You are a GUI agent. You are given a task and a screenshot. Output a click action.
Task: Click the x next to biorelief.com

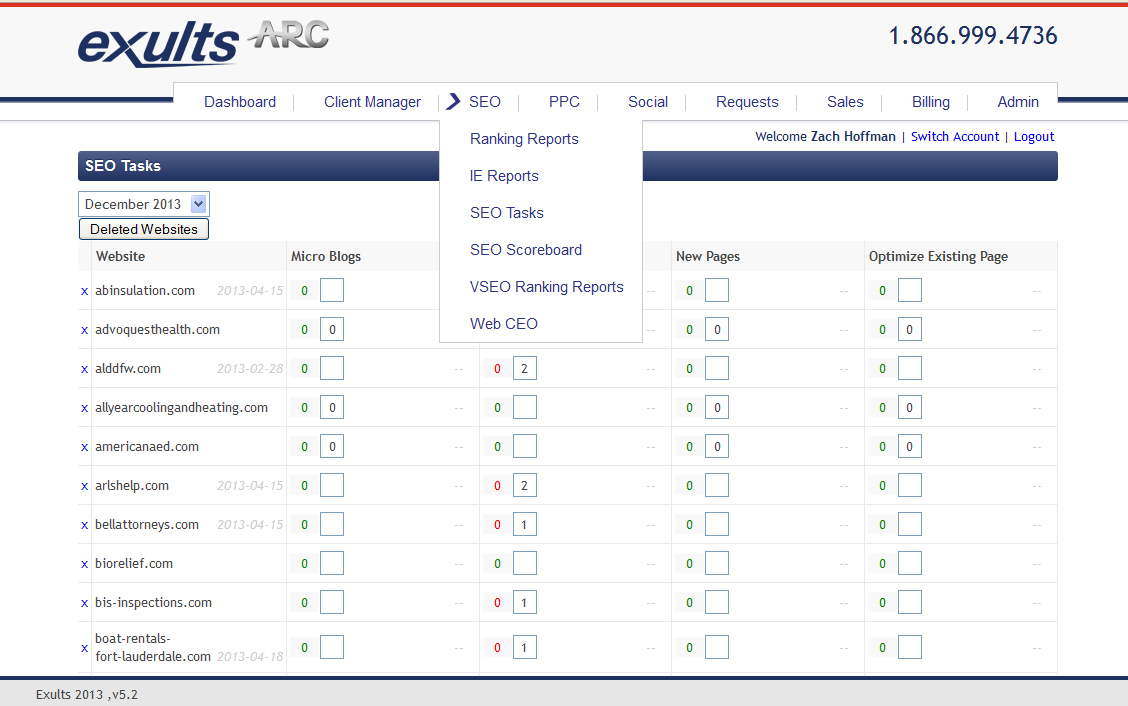point(84,564)
